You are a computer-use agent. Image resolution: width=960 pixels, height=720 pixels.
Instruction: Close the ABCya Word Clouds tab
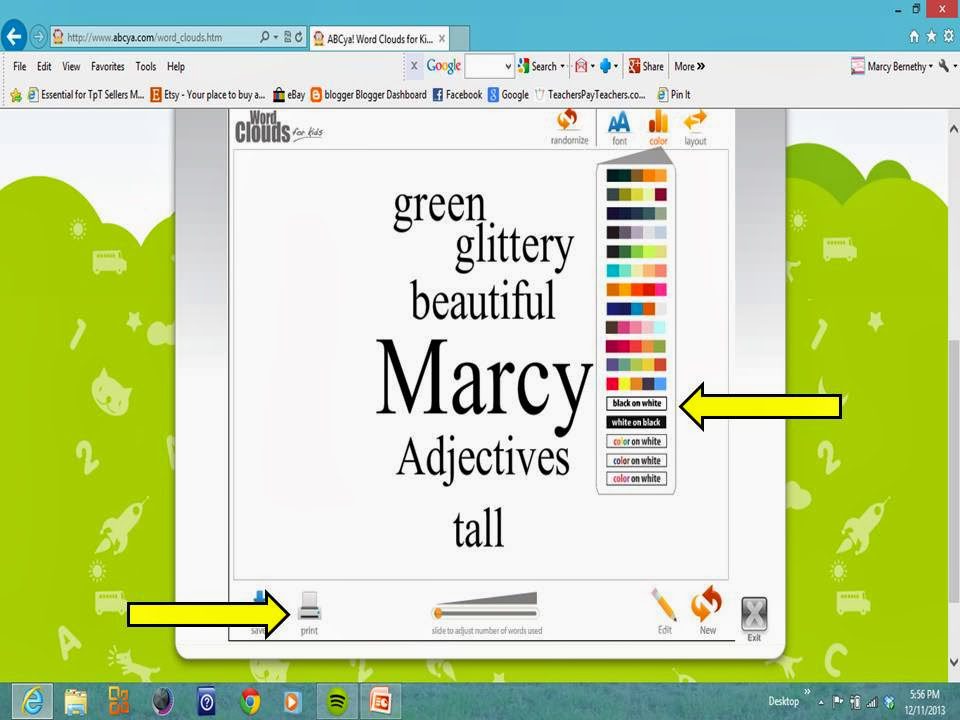tap(442, 39)
